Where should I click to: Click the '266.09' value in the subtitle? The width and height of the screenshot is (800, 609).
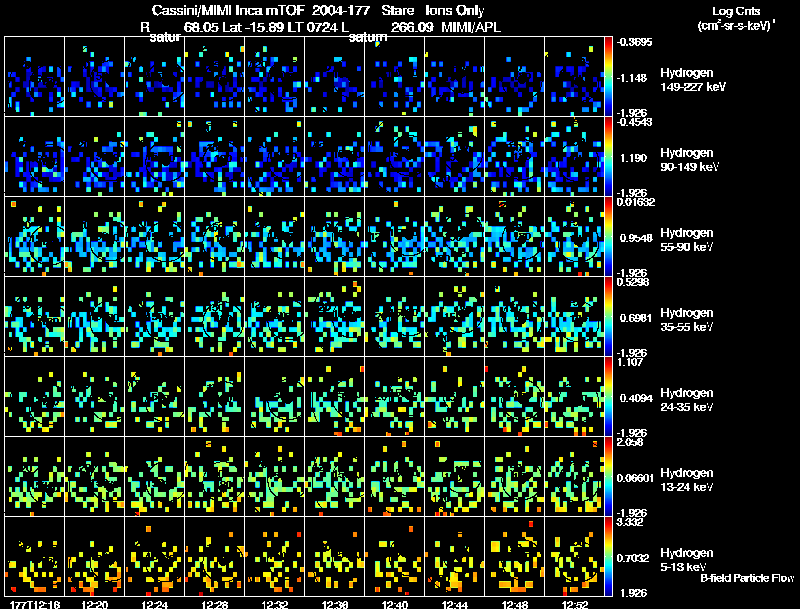click(412, 27)
